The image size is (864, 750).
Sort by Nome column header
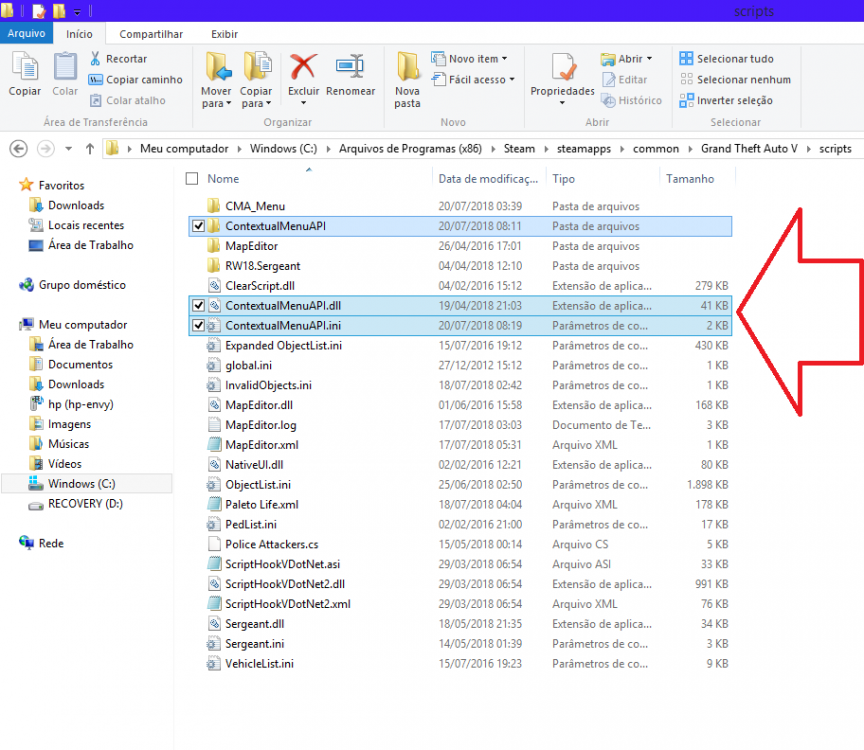click(223, 179)
